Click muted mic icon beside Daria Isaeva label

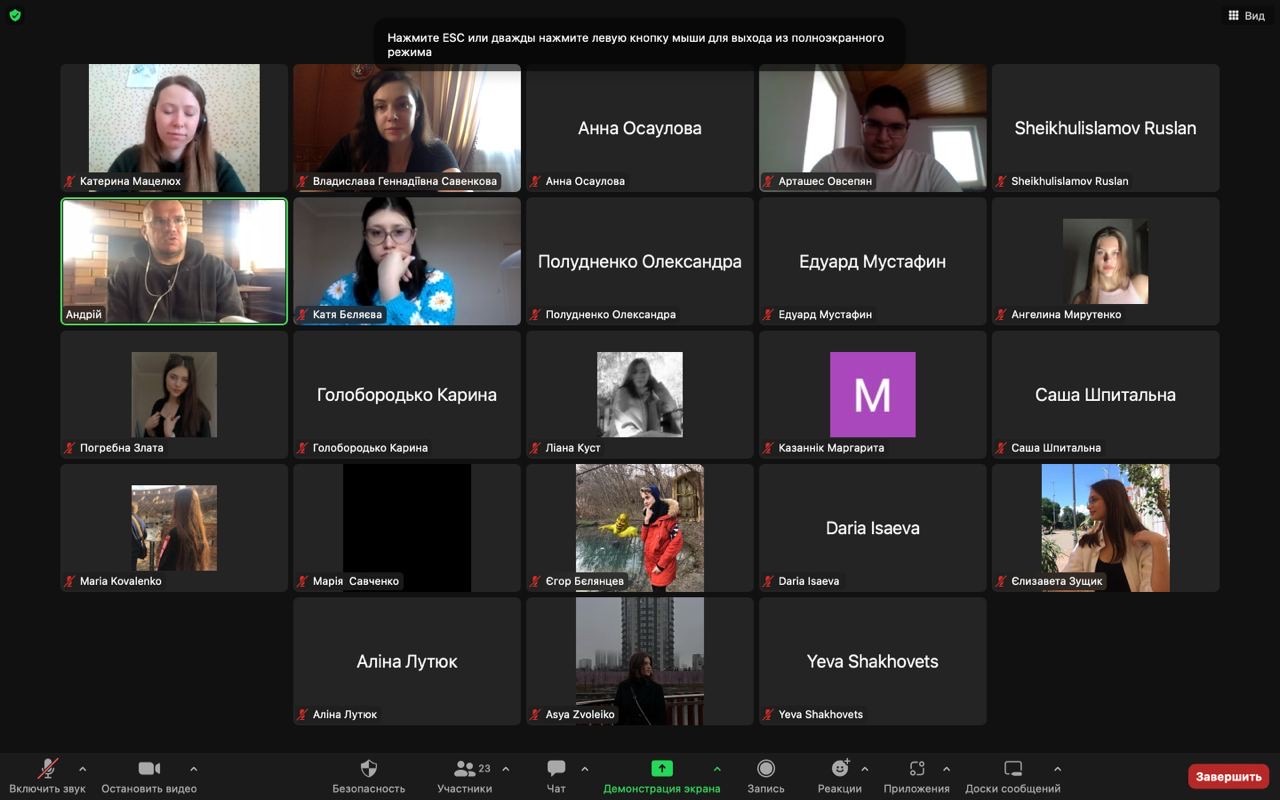click(769, 581)
